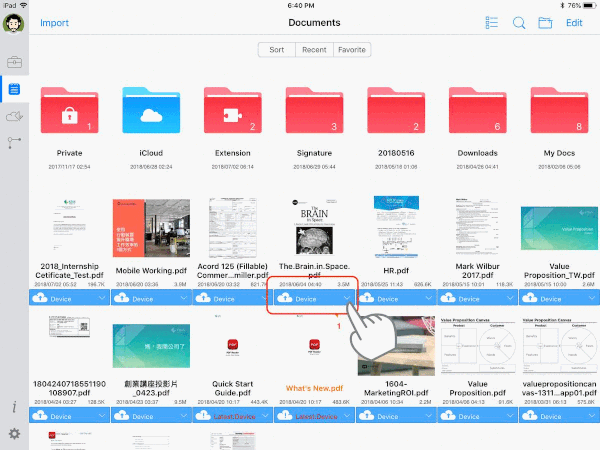This screenshot has height=450, width=600.
Task: Open the Private locked folder
Action: (x=69, y=110)
